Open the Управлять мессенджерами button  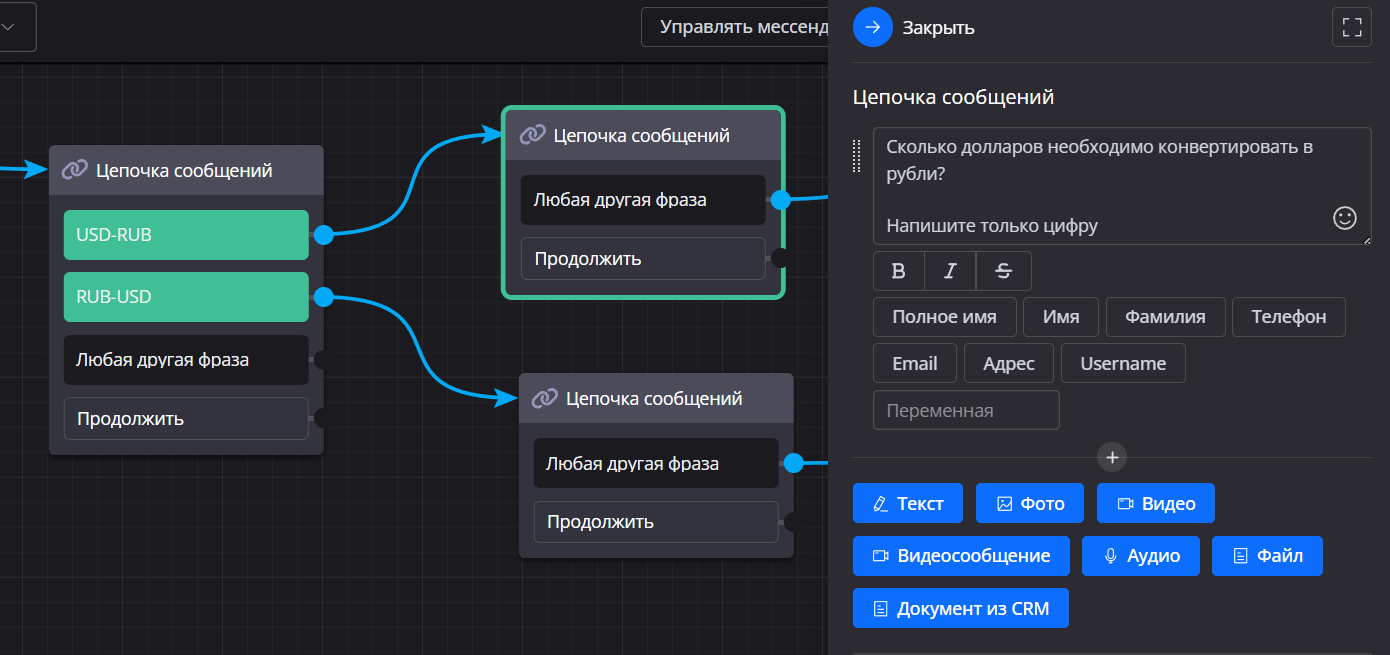point(740,27)
